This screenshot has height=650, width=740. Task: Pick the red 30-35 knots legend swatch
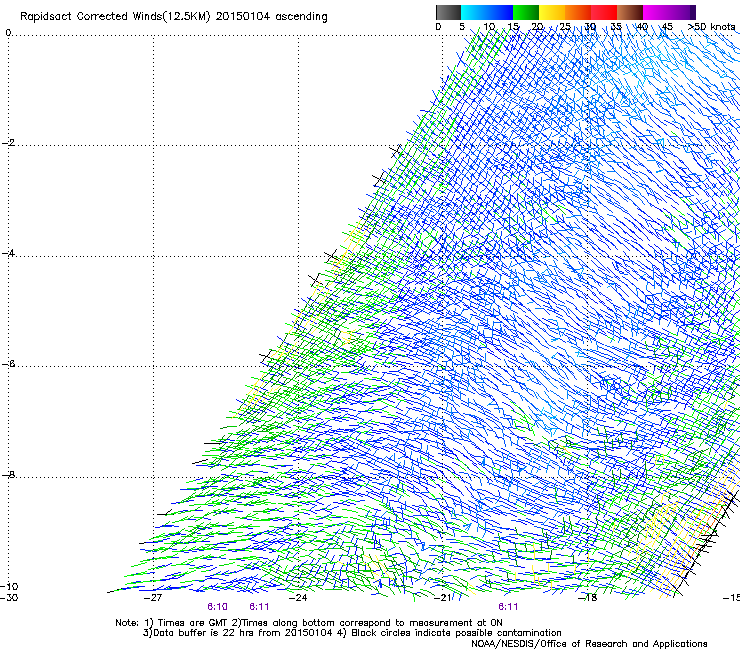(x=604, y=12)
